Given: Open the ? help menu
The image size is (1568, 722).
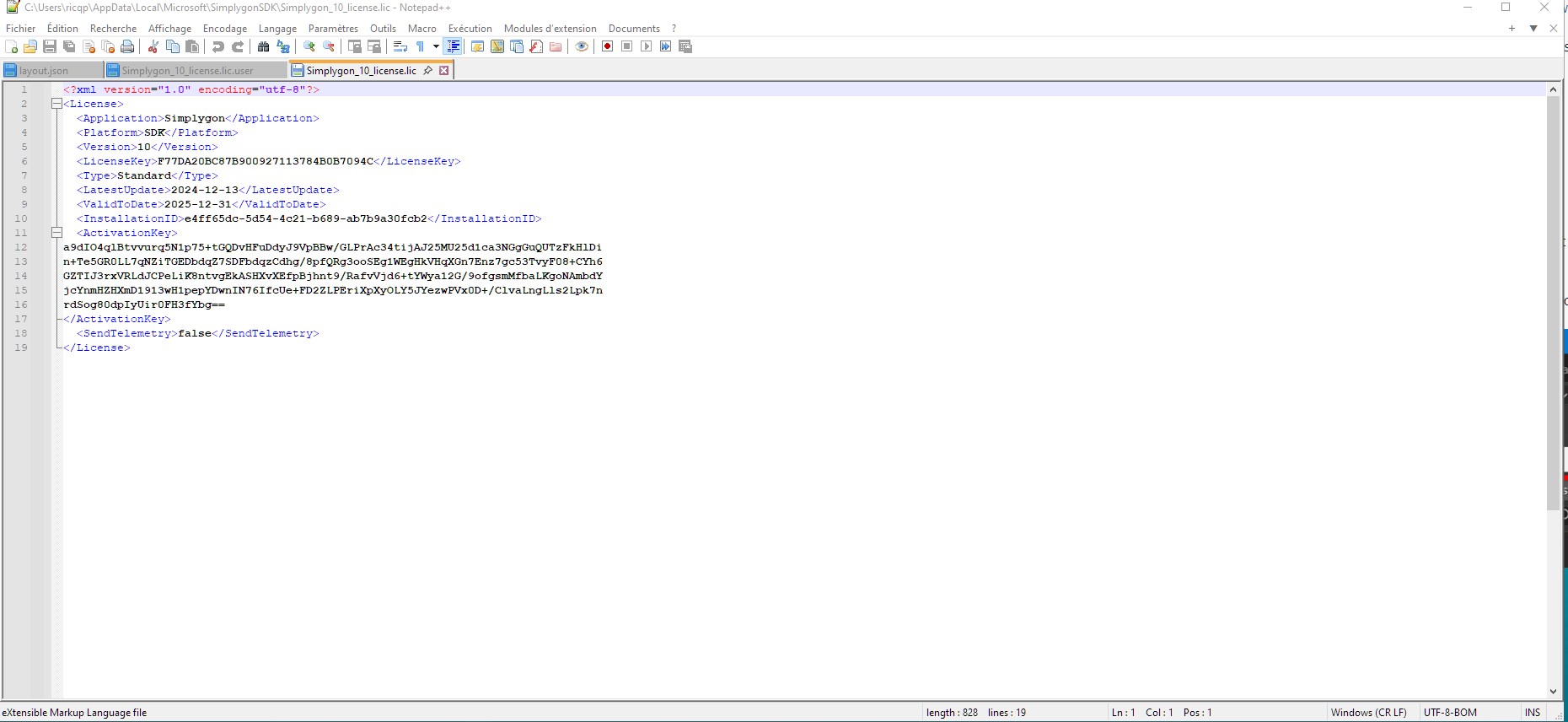Looking at the screenshot, I should pos(674,29).
